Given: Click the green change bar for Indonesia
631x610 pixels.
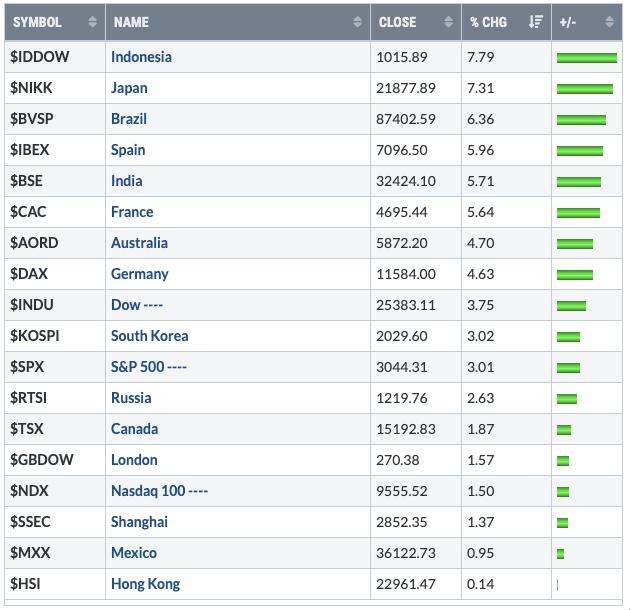Looking at the screenshot, I should pyautogui.click(x=586, y=58).
